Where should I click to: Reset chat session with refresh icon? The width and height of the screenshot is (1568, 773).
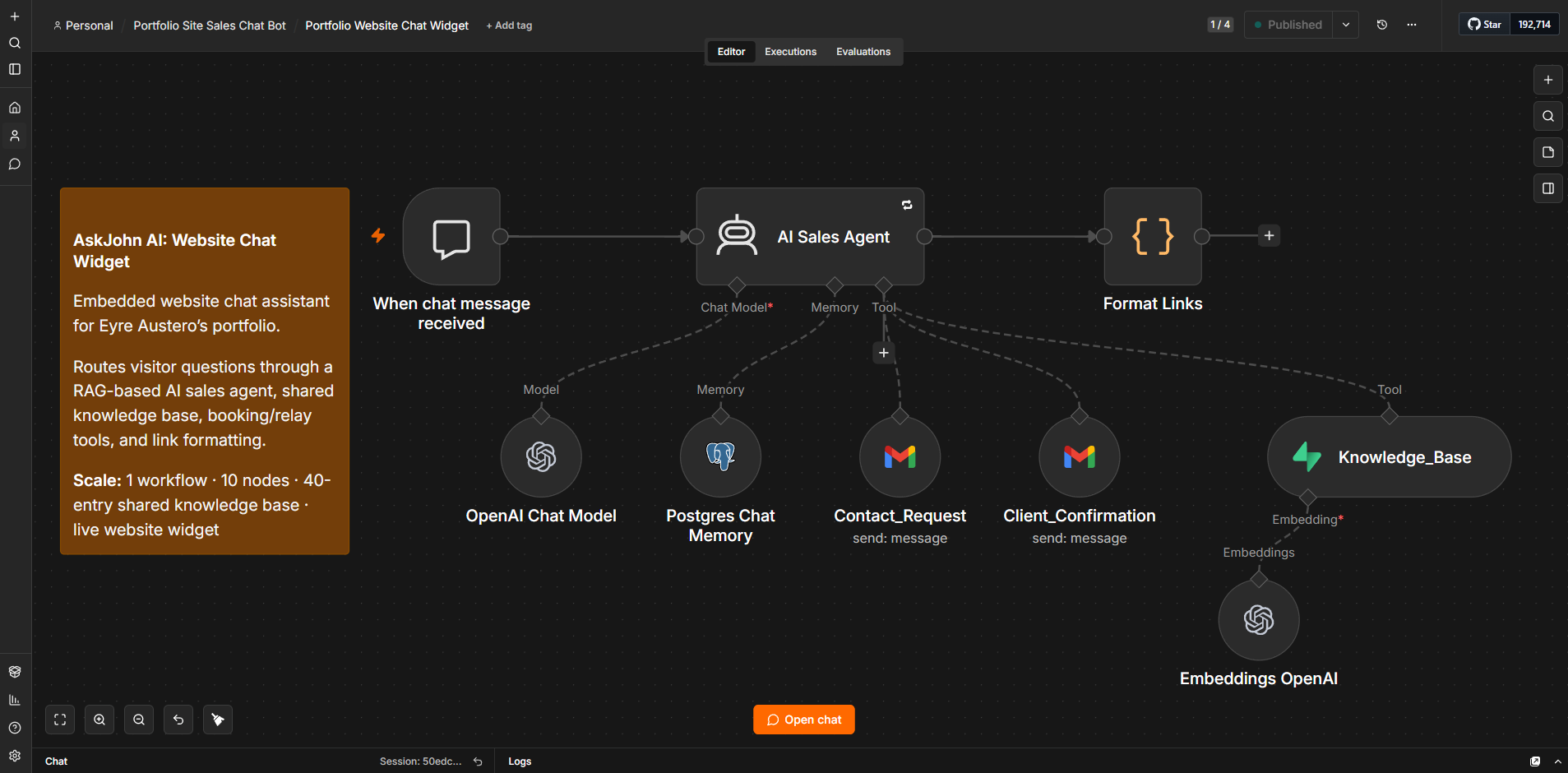478,761
